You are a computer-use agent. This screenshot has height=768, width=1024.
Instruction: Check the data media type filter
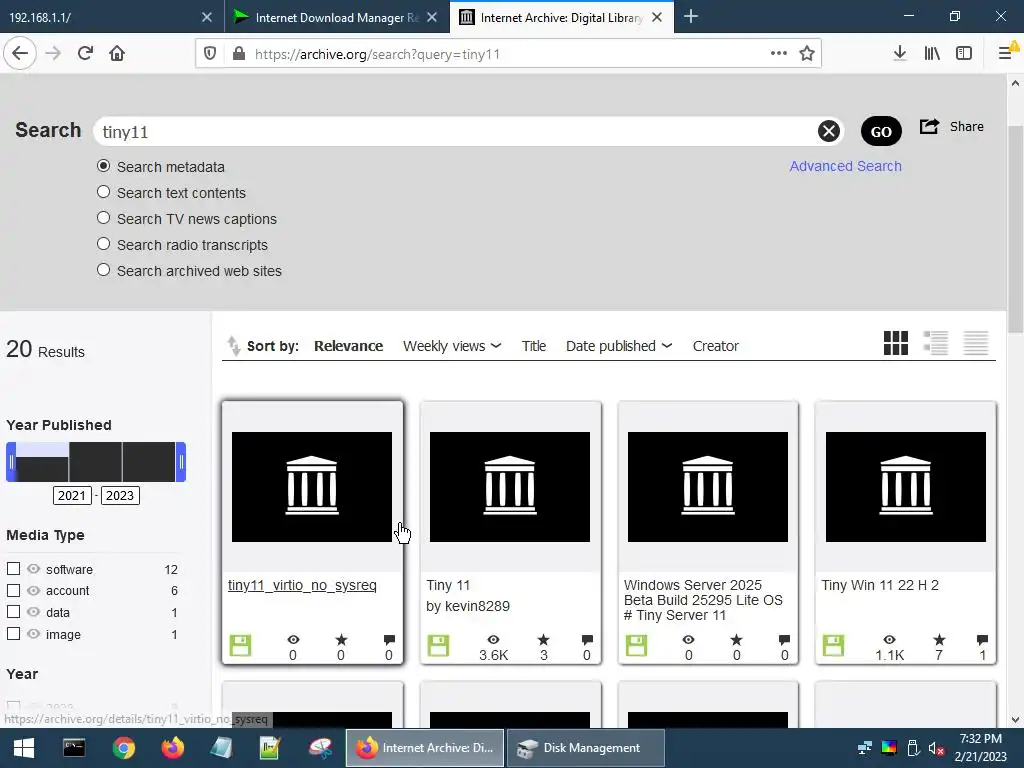tap(13, 612)
